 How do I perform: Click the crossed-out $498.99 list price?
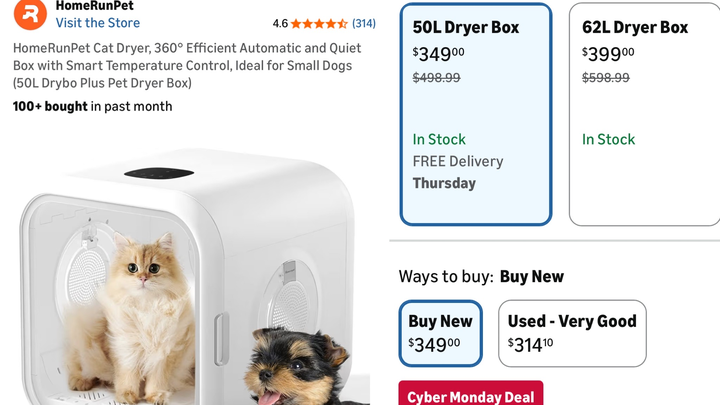pyautogui.click(x=436, y=78)
